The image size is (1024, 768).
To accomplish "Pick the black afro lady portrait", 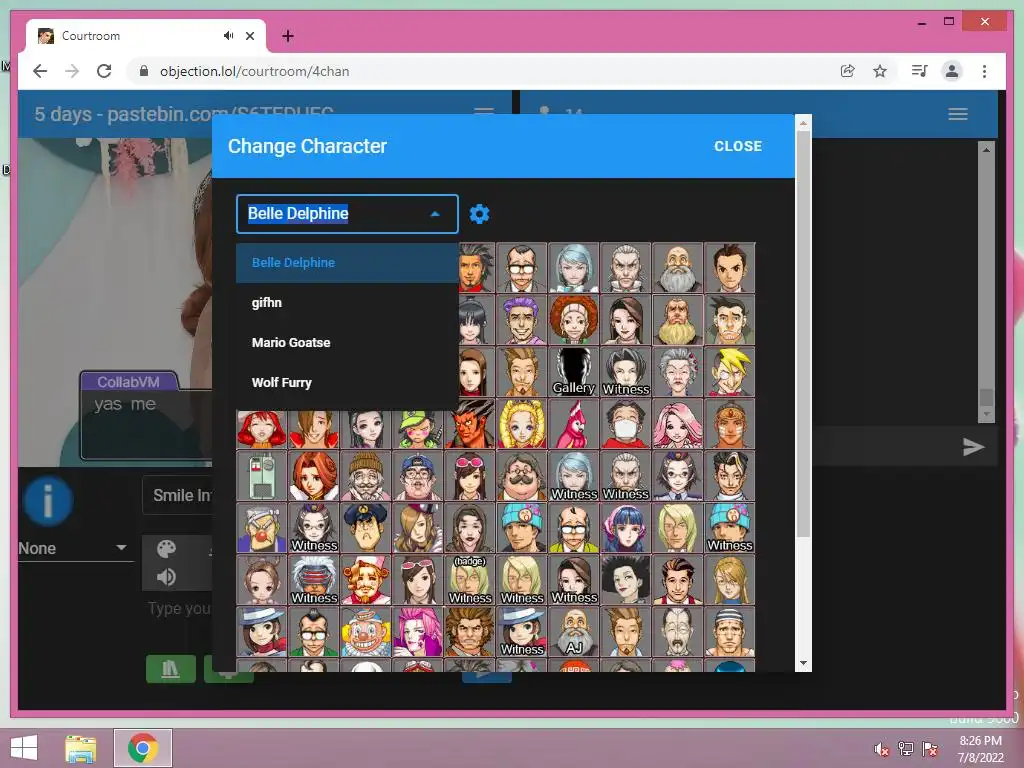I will 626,580.
